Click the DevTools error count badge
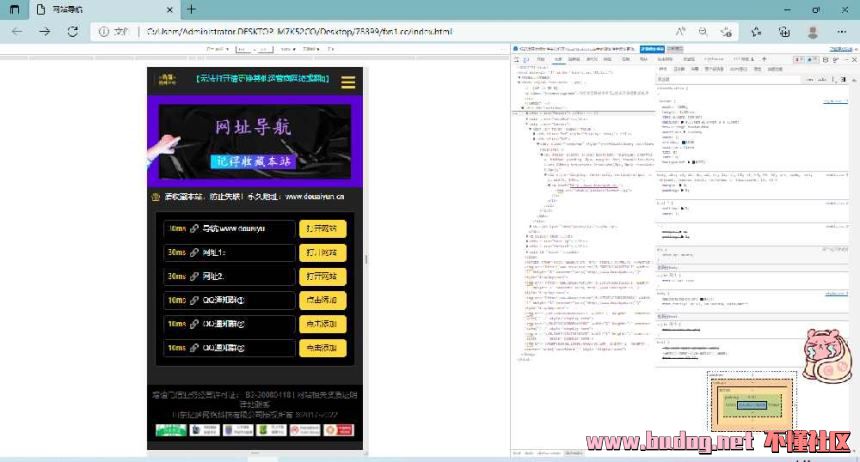Screen dimensions: 860x462 tap(799, 59)
